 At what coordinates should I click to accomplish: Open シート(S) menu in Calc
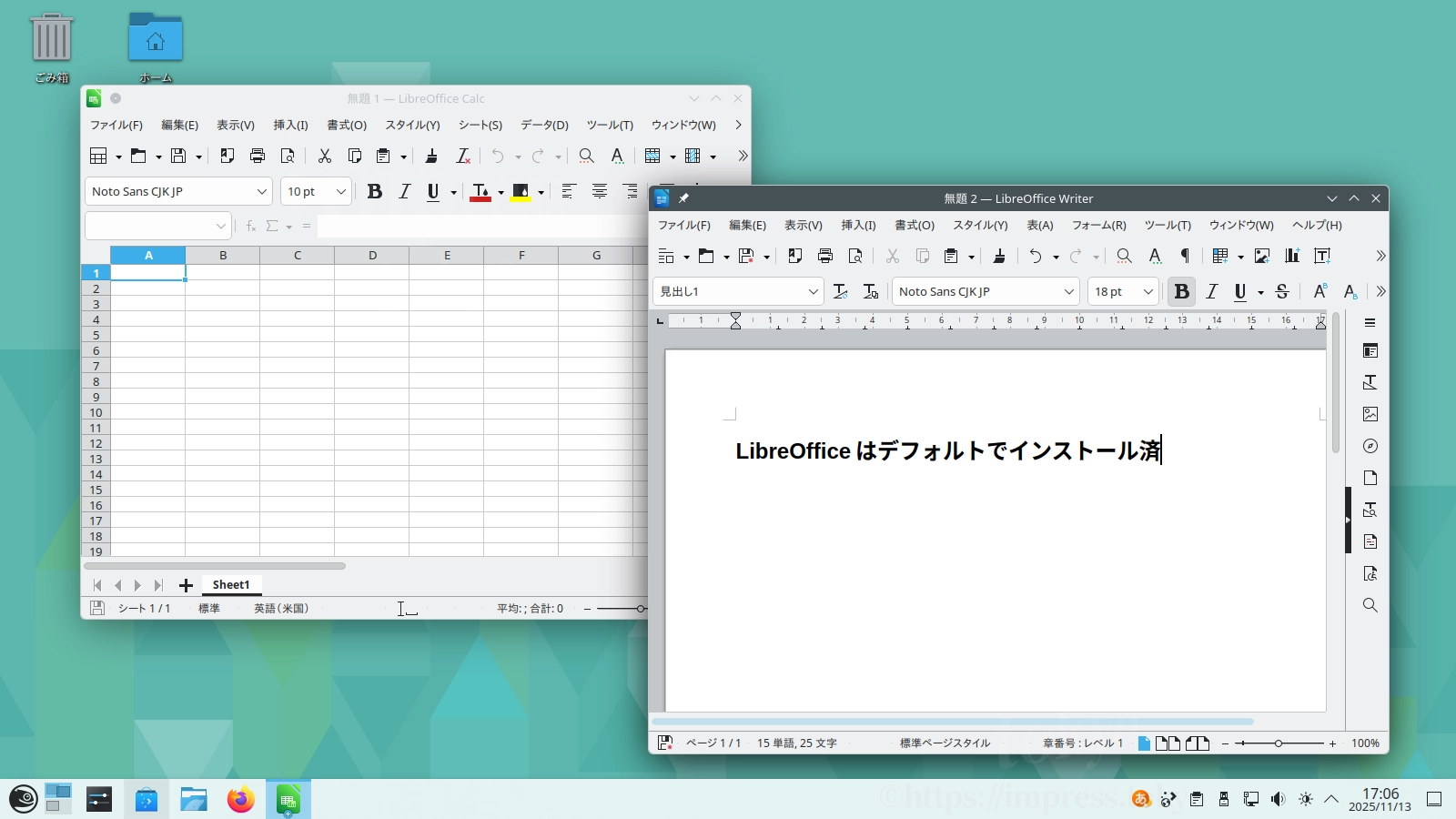(x=480, y=125)
